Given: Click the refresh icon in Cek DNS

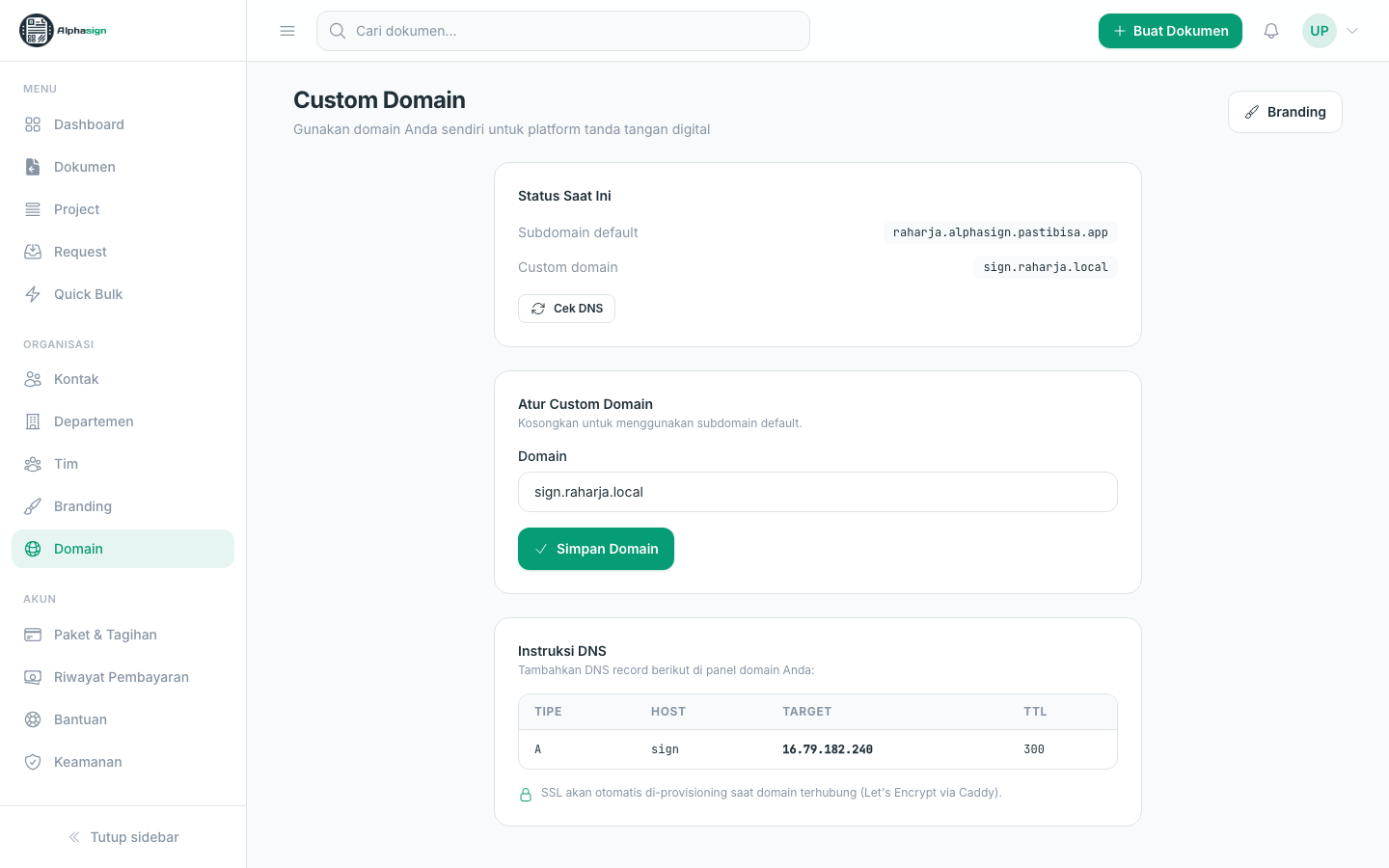Looking at the screenshot, I should click(538, 309).
